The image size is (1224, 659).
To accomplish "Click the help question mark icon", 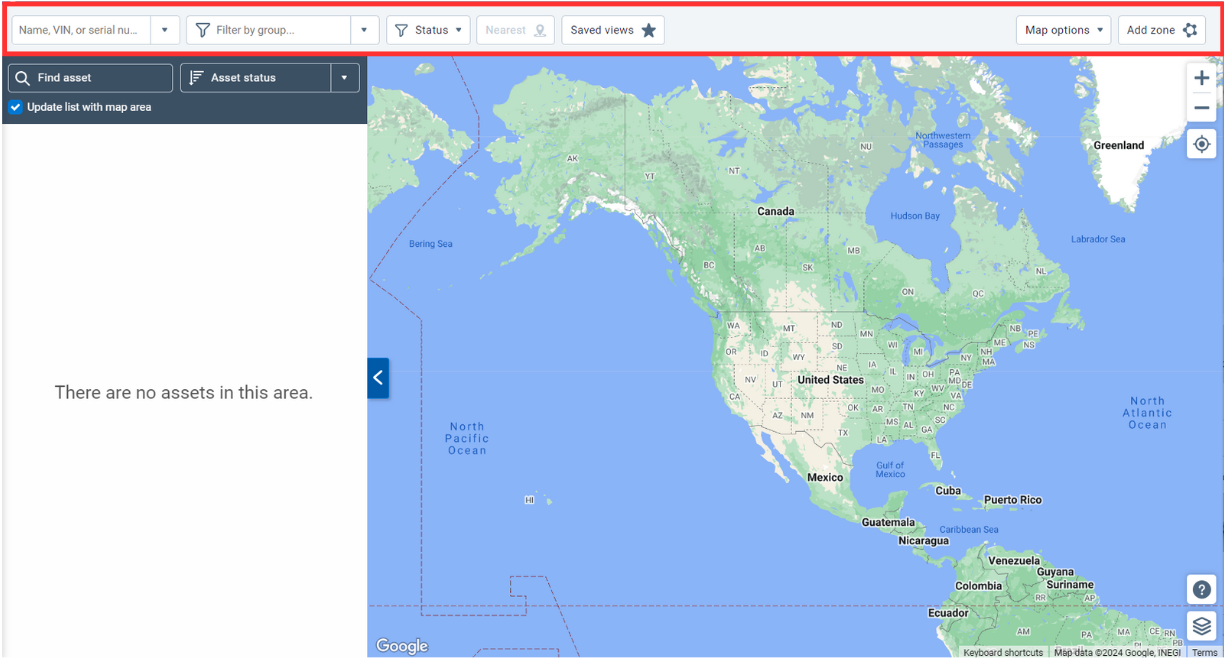I will tap(1201, 589).
